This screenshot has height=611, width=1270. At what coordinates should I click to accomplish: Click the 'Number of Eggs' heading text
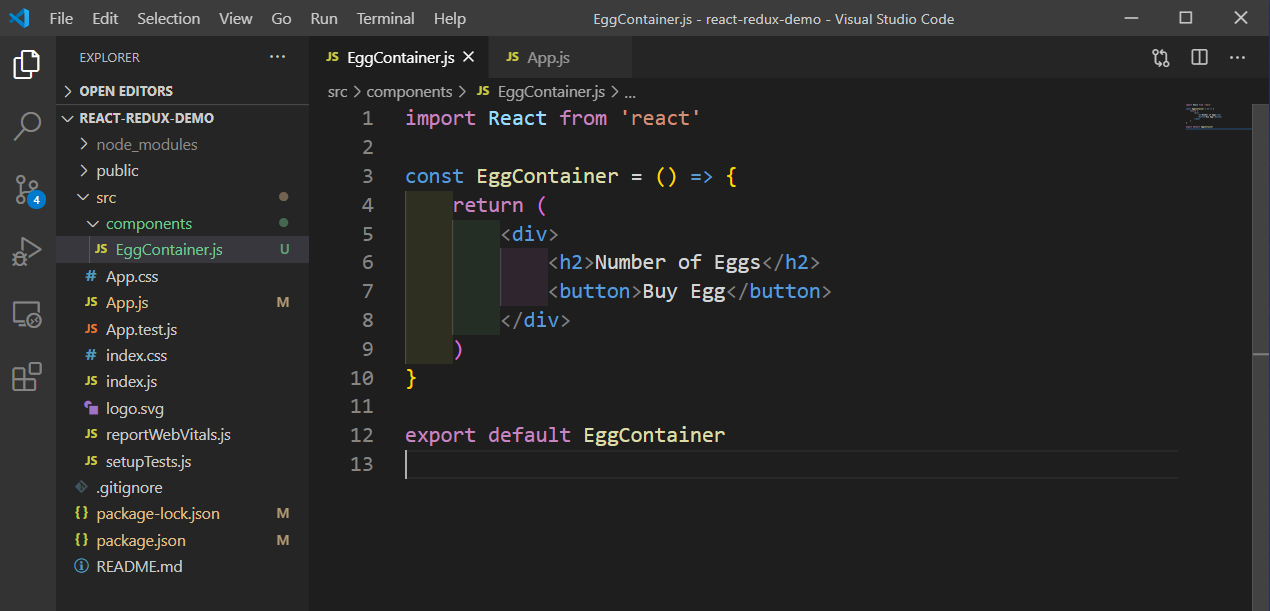point(678,263)
